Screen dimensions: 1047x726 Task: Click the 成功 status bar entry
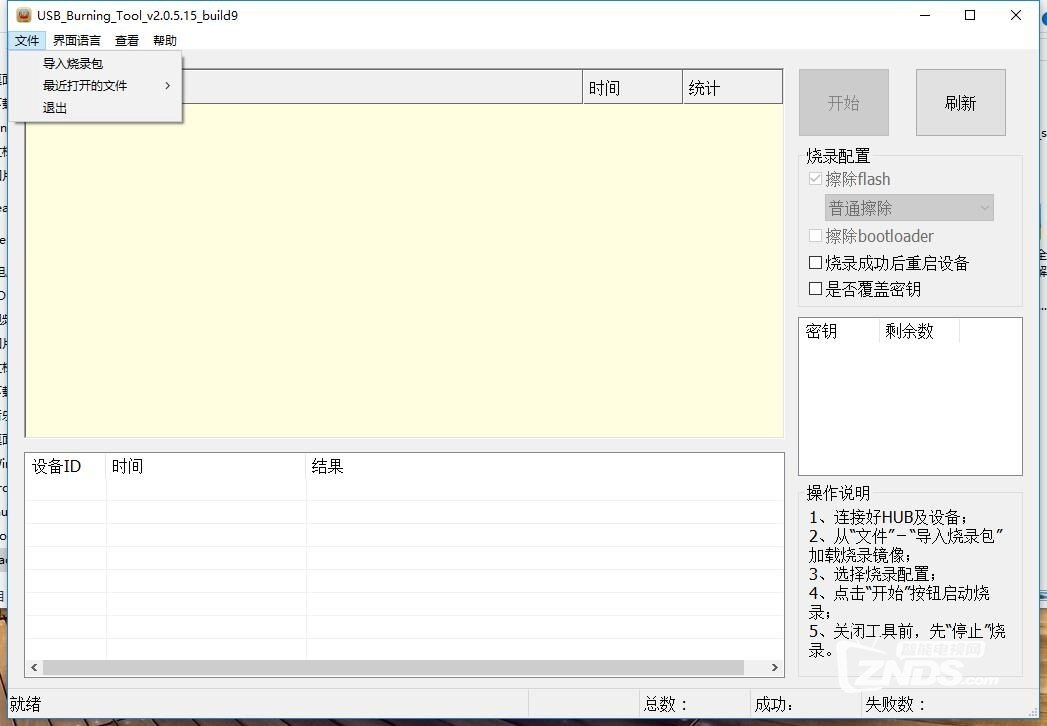774,704
